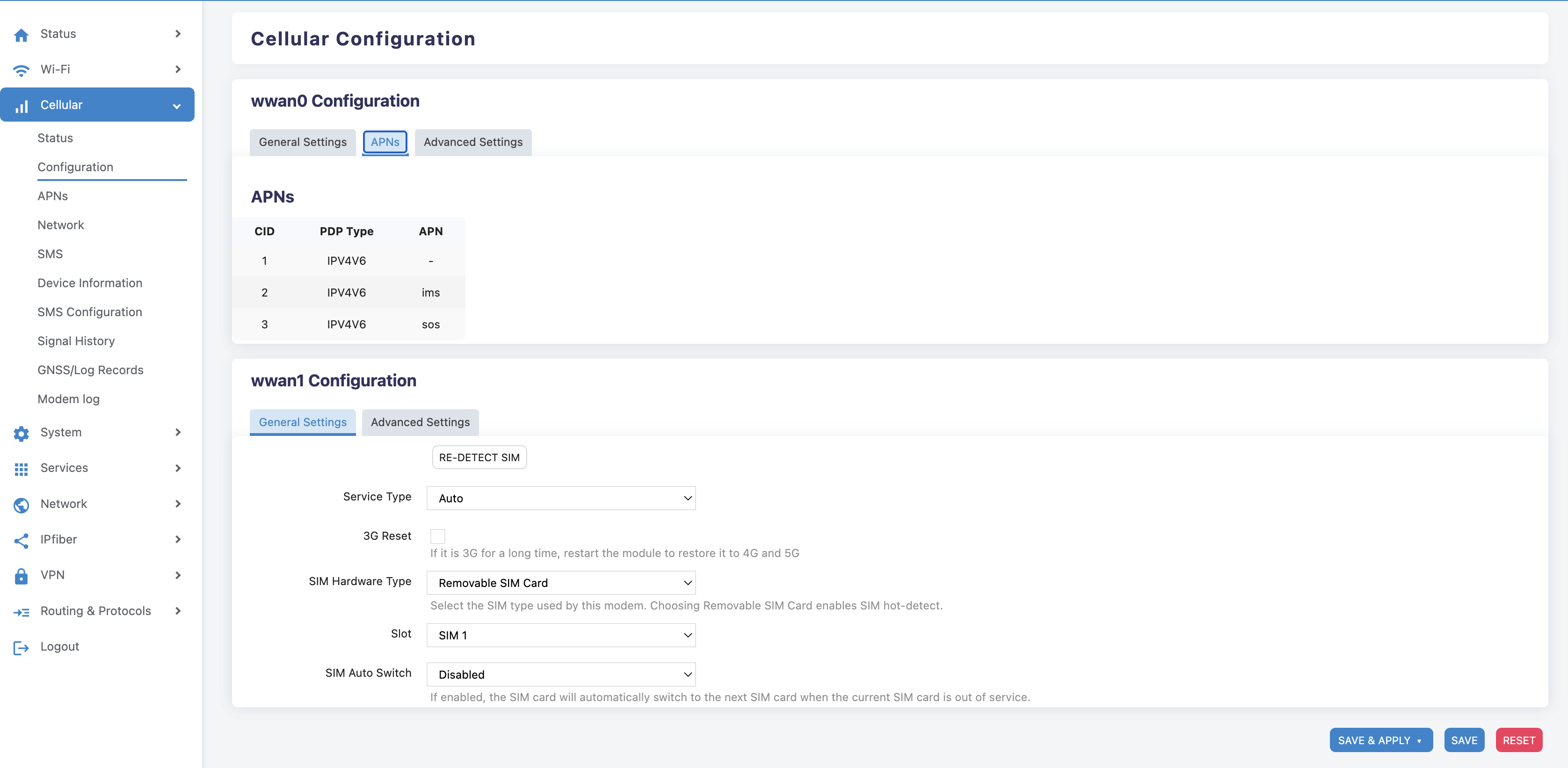Click the SAVE button

click(x=1464, y=740)
